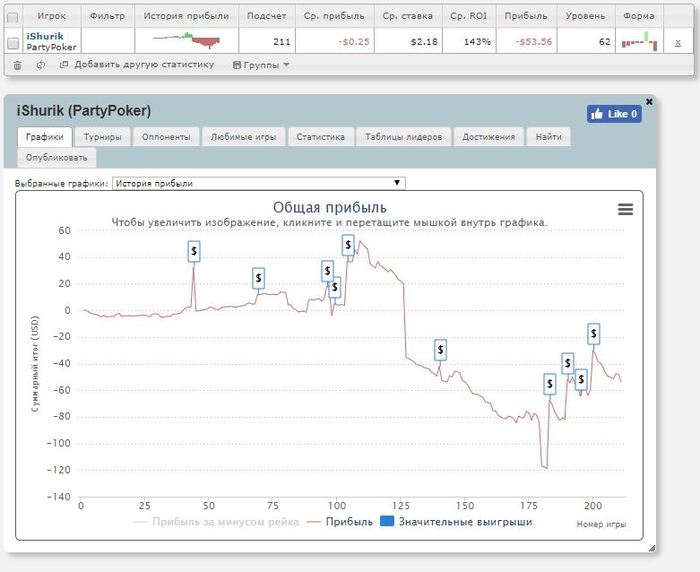
Task: Click the $ marker near game 69
Action: click(x=258, y=279)
